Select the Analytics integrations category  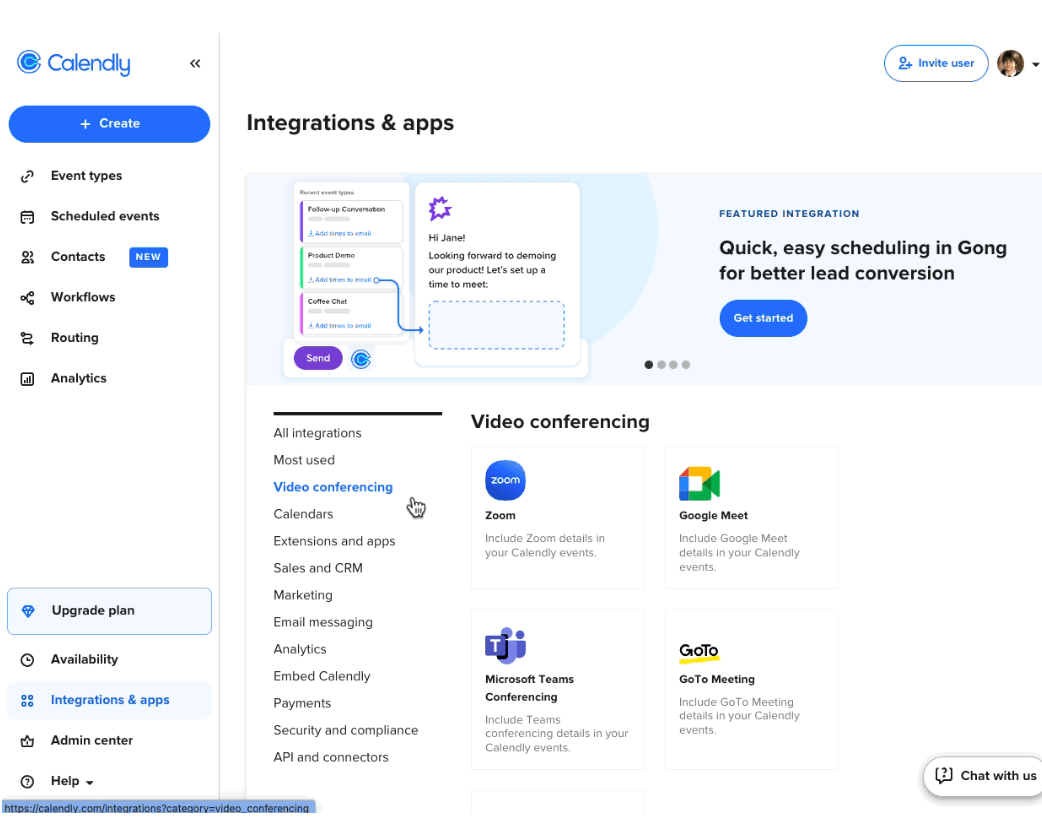(300, 649)
